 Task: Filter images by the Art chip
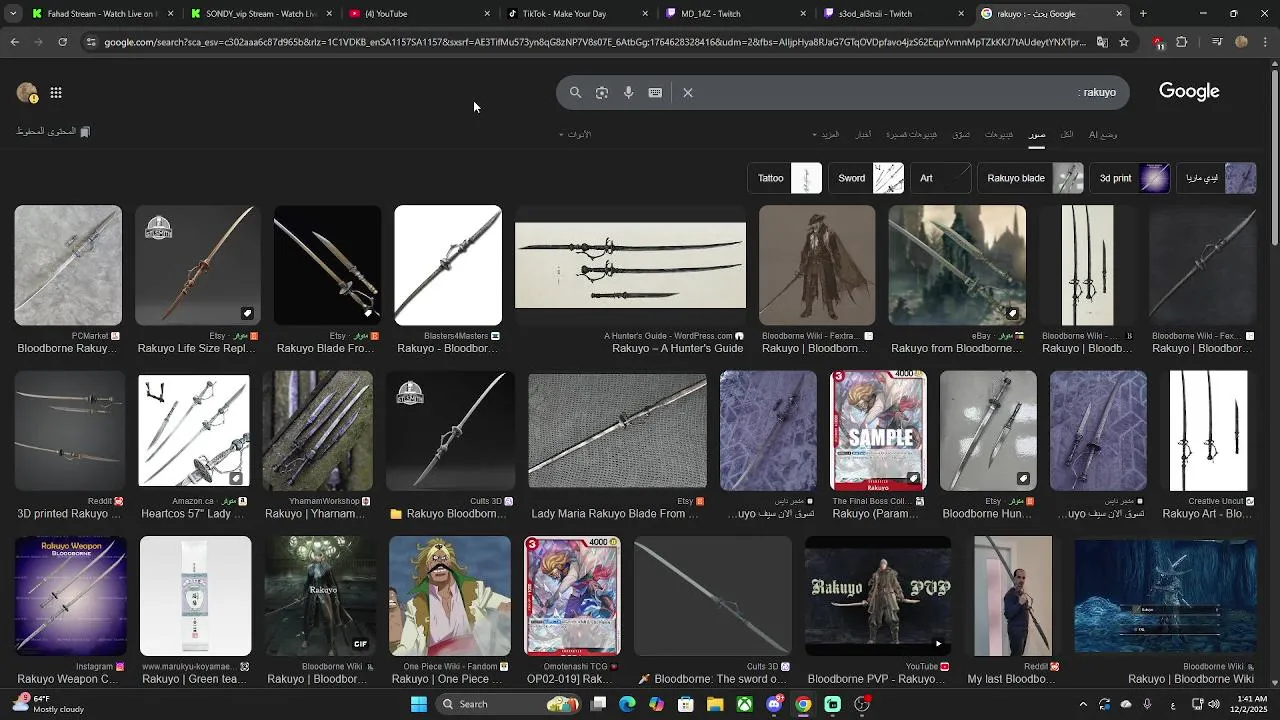click(x=941, y=178)
